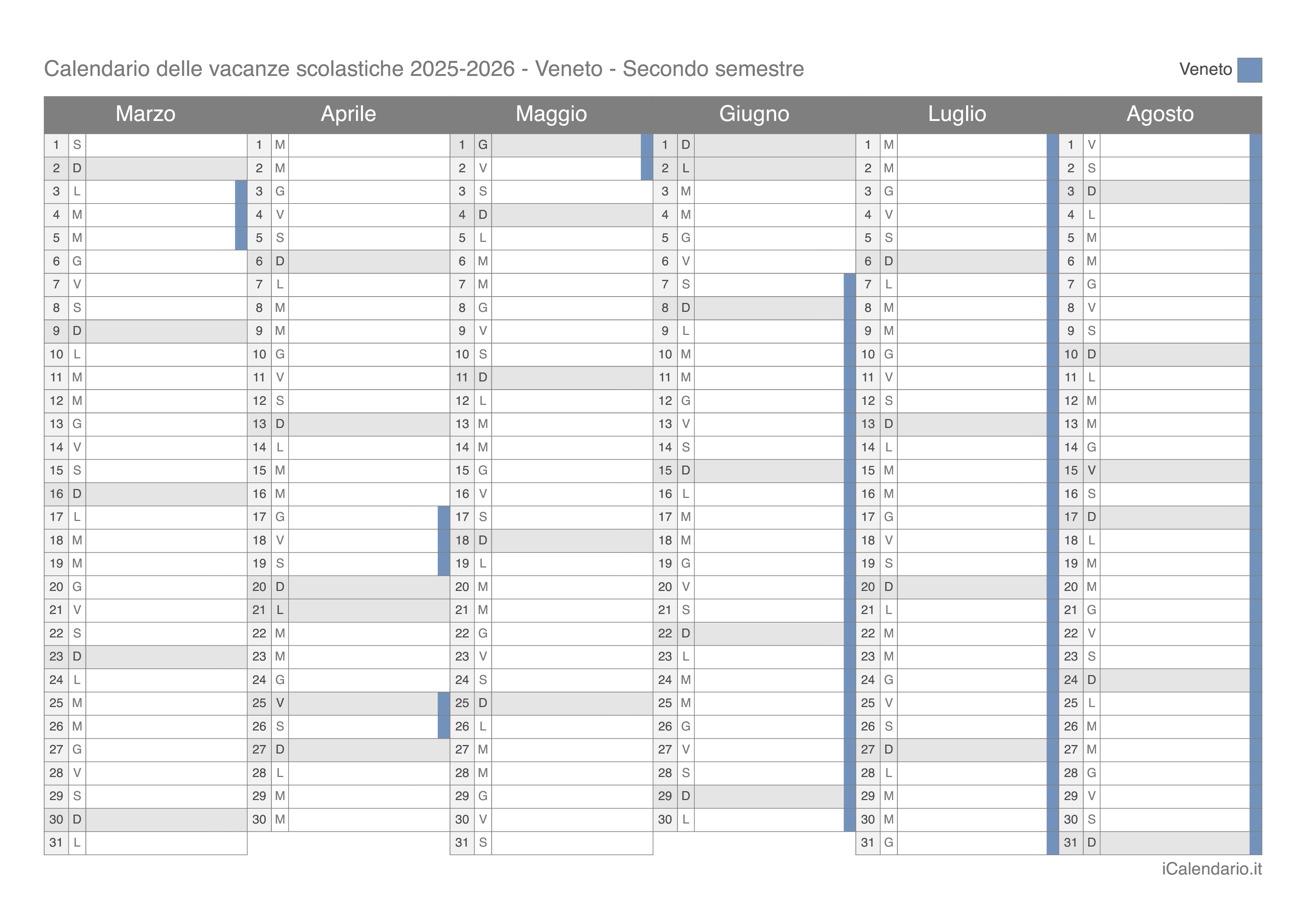The image size is (1306, 924).
Task: Click the weekday letter for 20 Luglio
Action: tap(888, 587)
